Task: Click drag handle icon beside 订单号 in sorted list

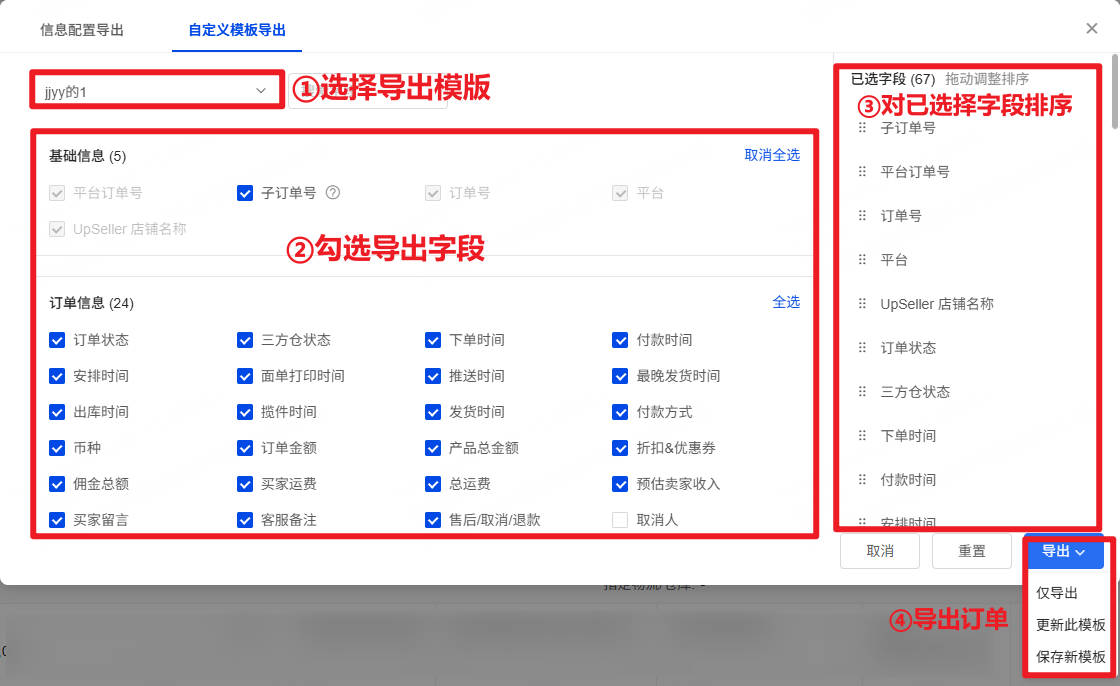Action: click(862, 216)
